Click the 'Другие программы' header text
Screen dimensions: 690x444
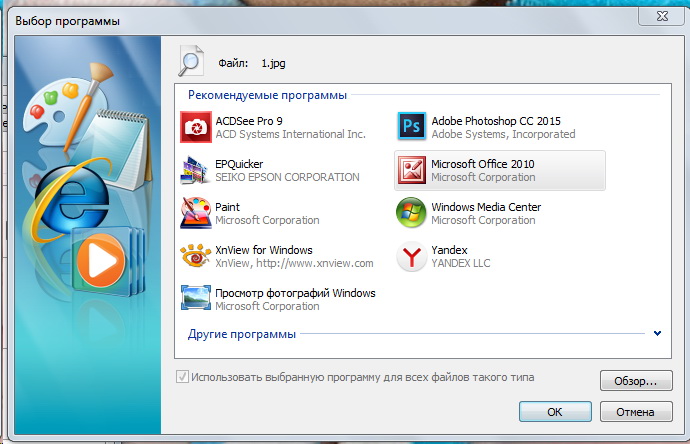[242, 334]
